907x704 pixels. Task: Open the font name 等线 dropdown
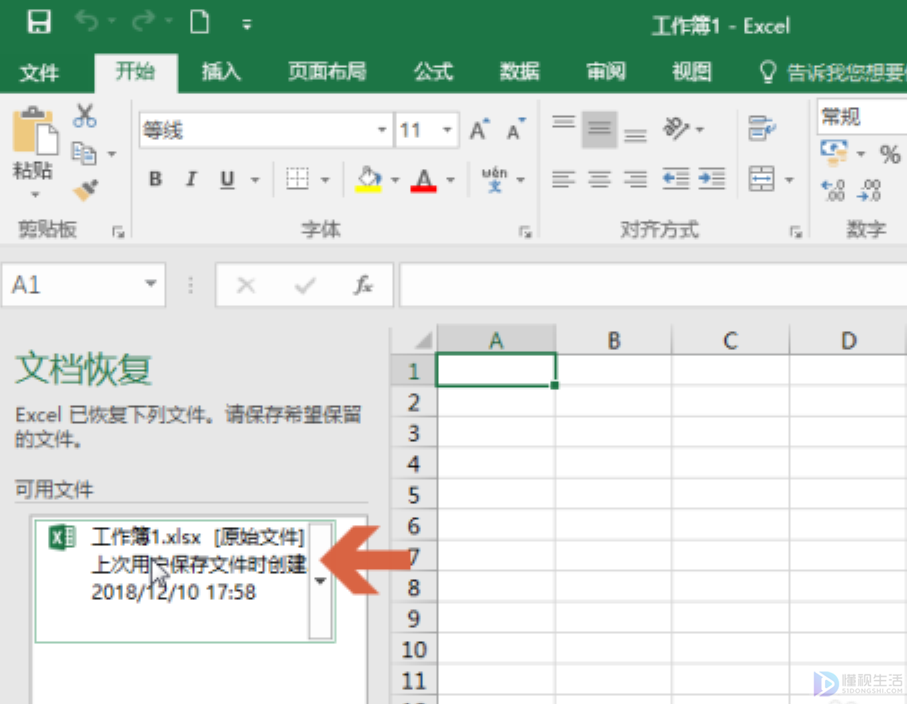tap(381, 130)
